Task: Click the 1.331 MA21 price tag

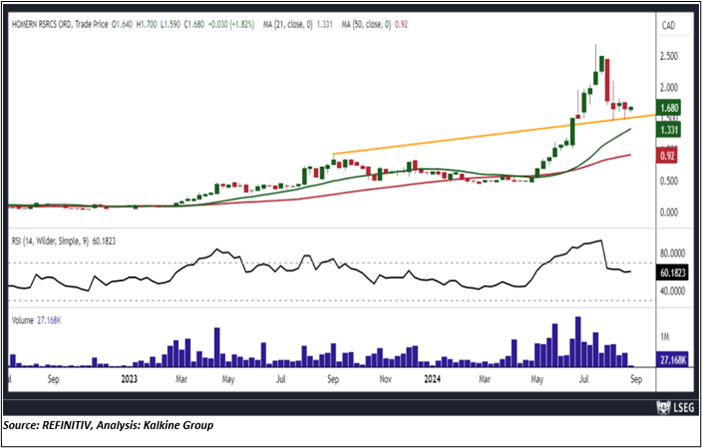Action: (x=669, y=130)
